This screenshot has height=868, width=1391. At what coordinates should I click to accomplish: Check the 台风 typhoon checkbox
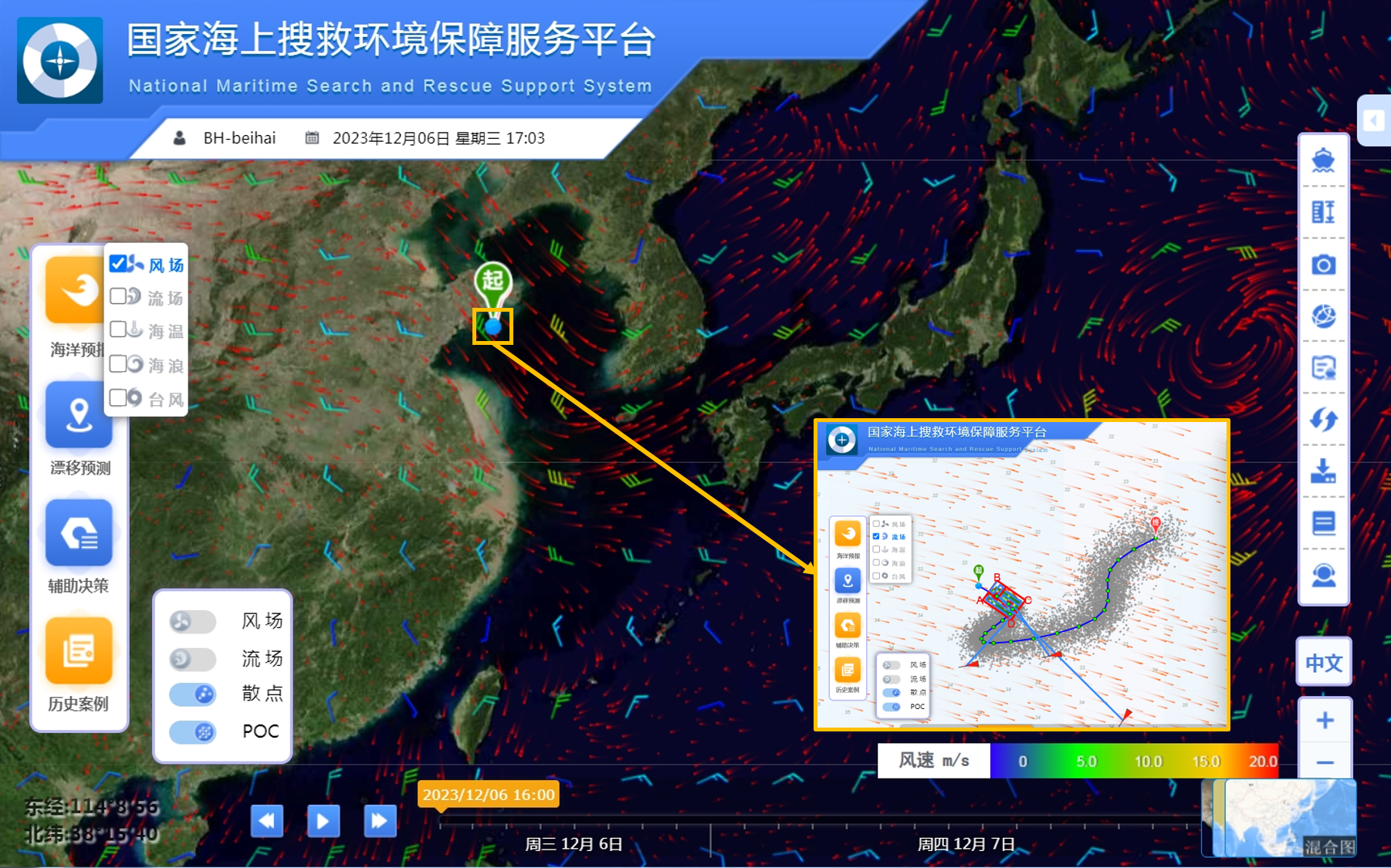118,398
